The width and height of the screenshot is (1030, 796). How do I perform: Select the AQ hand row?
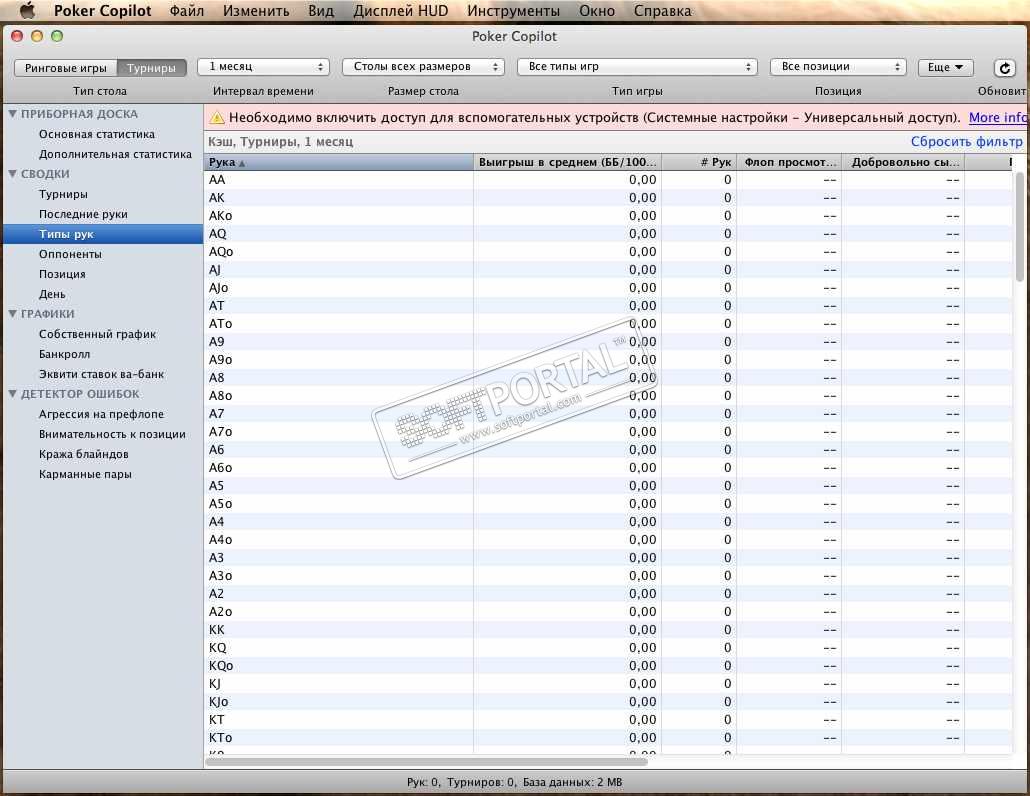pyautogui.click(x=608, y=234)
